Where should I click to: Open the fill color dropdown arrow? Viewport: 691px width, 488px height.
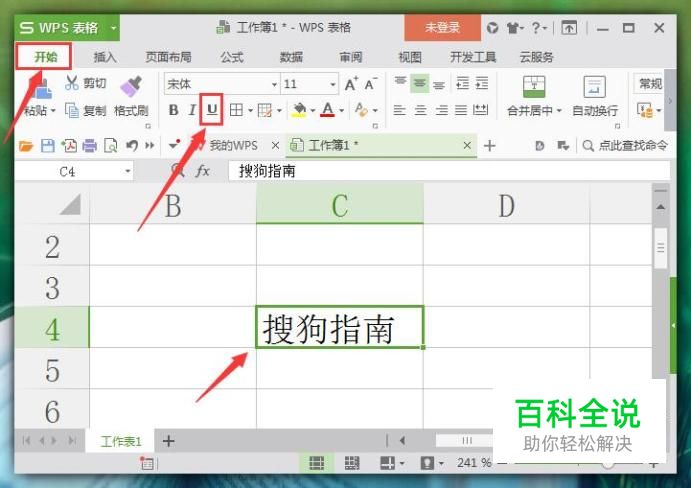coord(312,111)
